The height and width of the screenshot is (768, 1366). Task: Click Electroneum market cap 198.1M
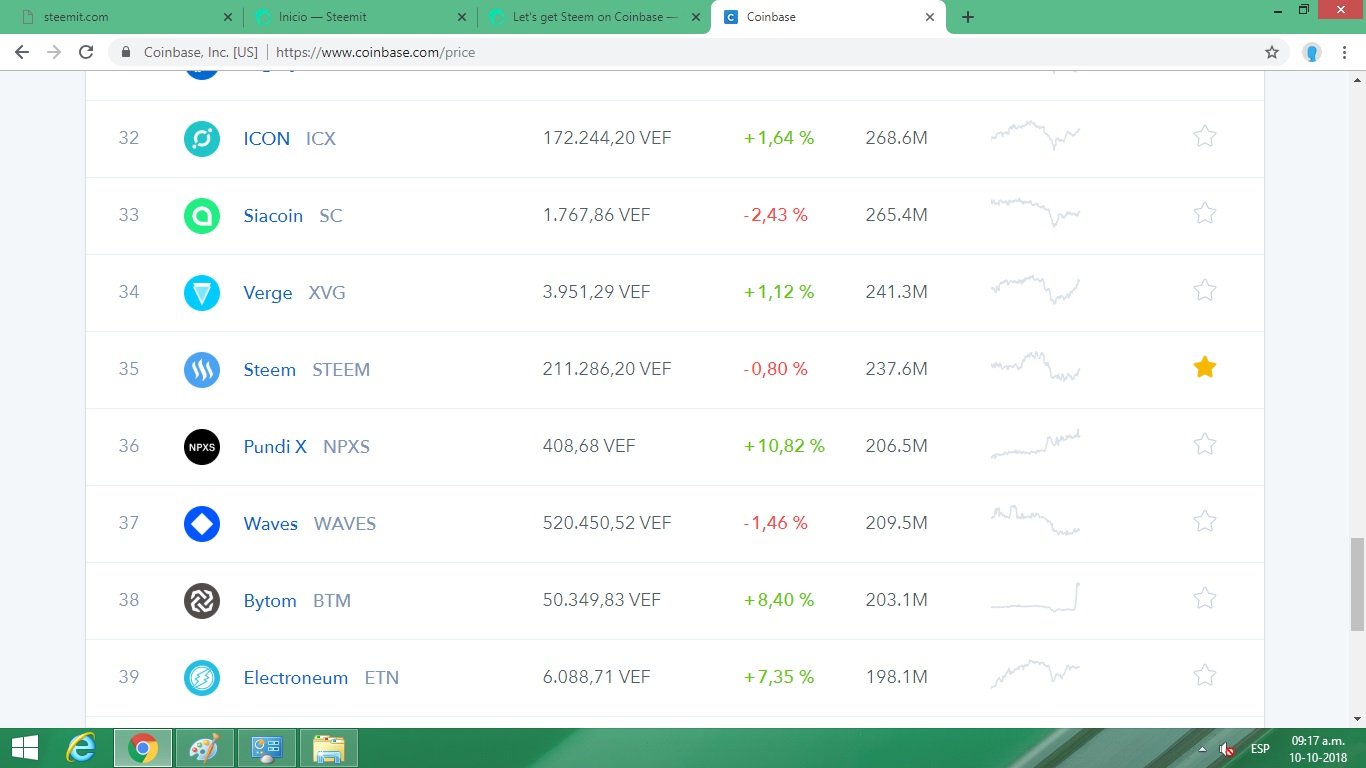(897, 678)
